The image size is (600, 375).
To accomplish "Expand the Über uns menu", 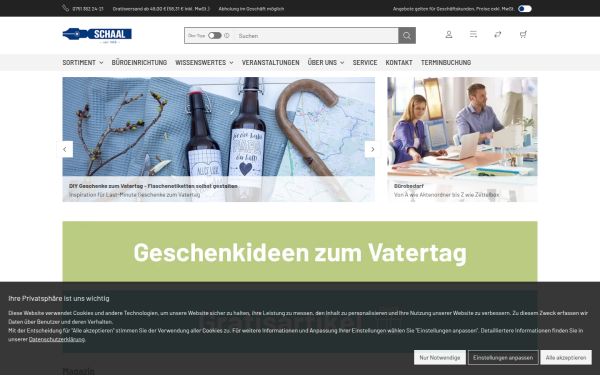I will pos(326,62).
